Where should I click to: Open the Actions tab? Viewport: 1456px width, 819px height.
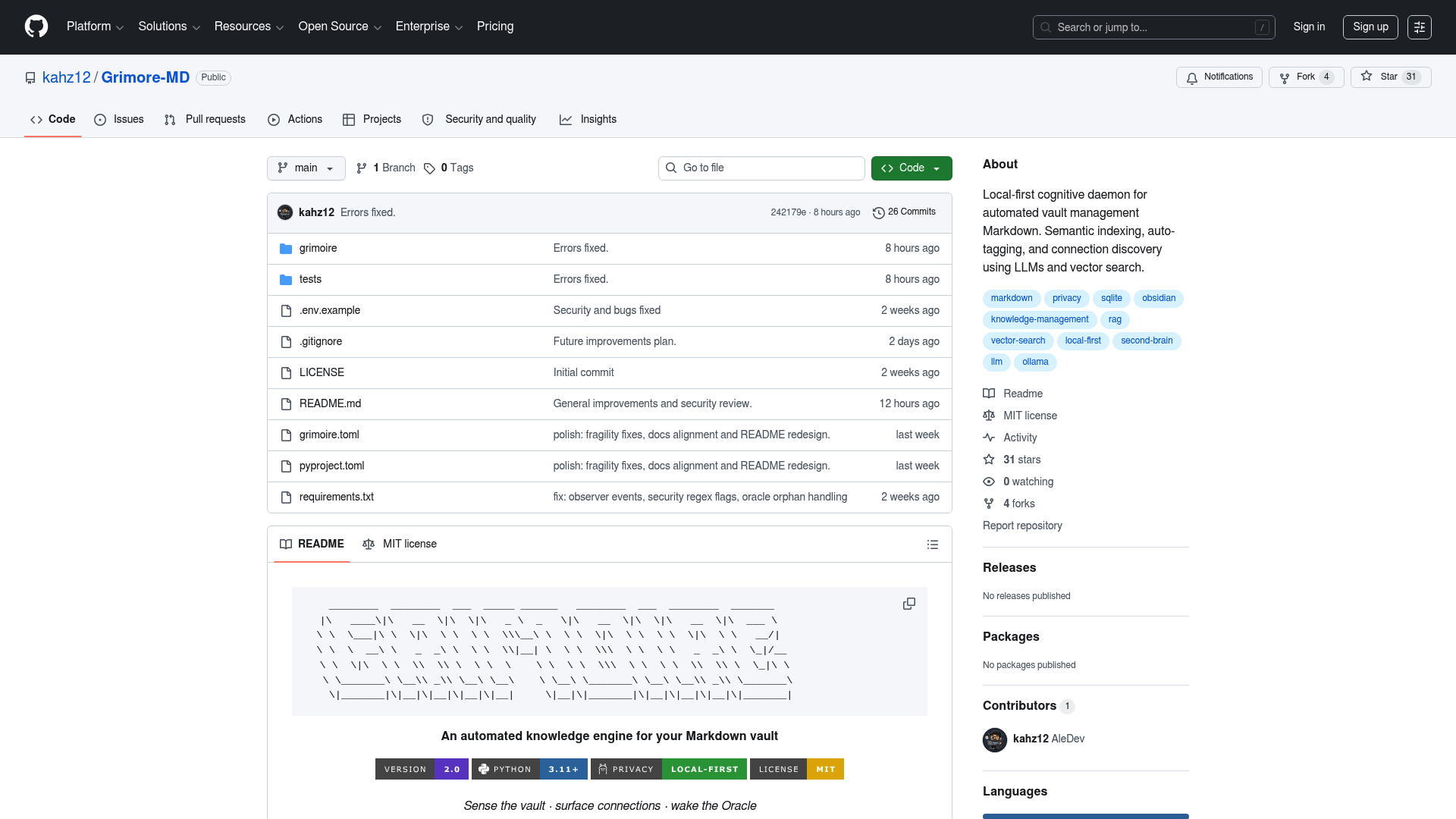[295, 120]
